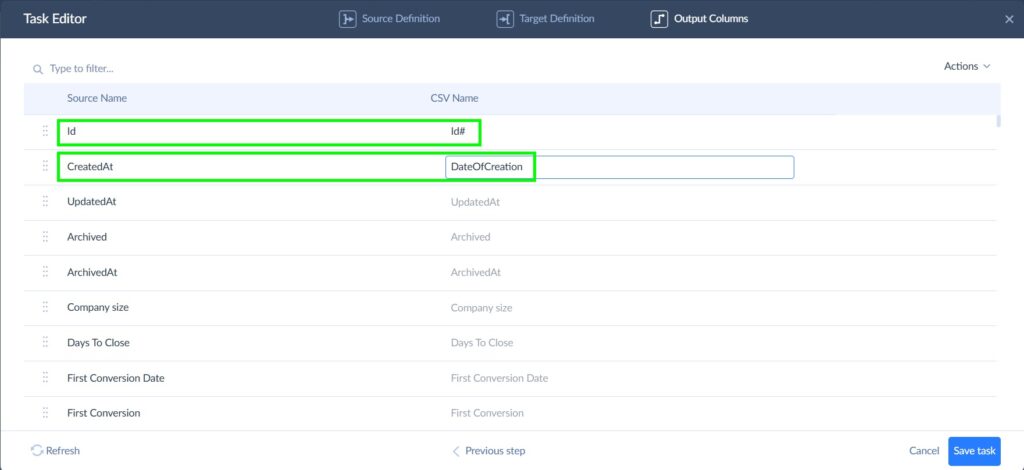1024x470 pixels.
Task: Grab the drag handle of the ArchivedAt row
Action: point(45,272)
